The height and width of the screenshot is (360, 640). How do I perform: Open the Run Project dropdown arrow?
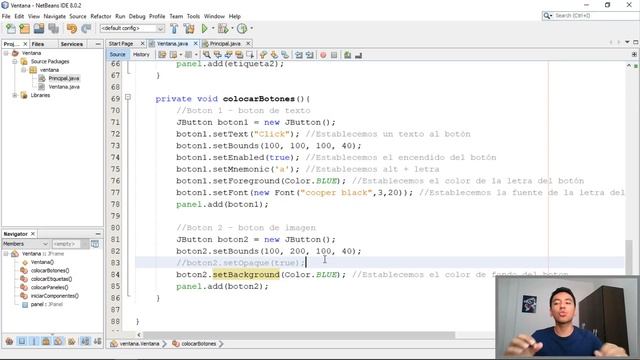(x=213, y=28)
